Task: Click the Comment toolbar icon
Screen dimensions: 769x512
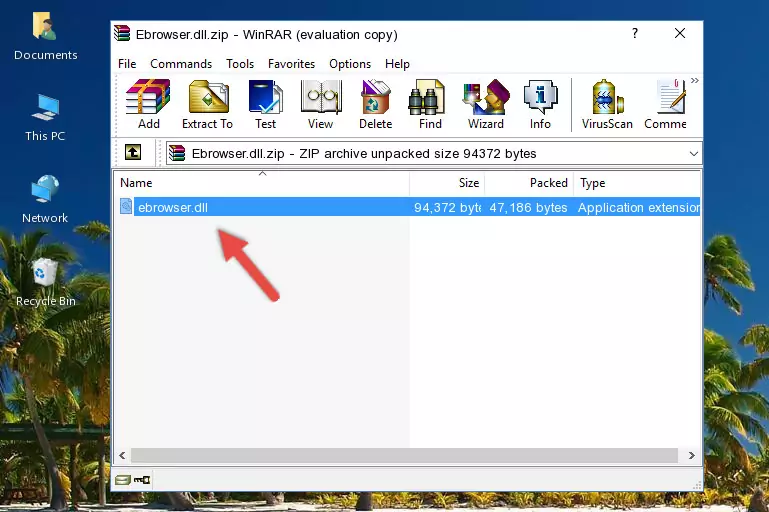Action: (665, 104)
